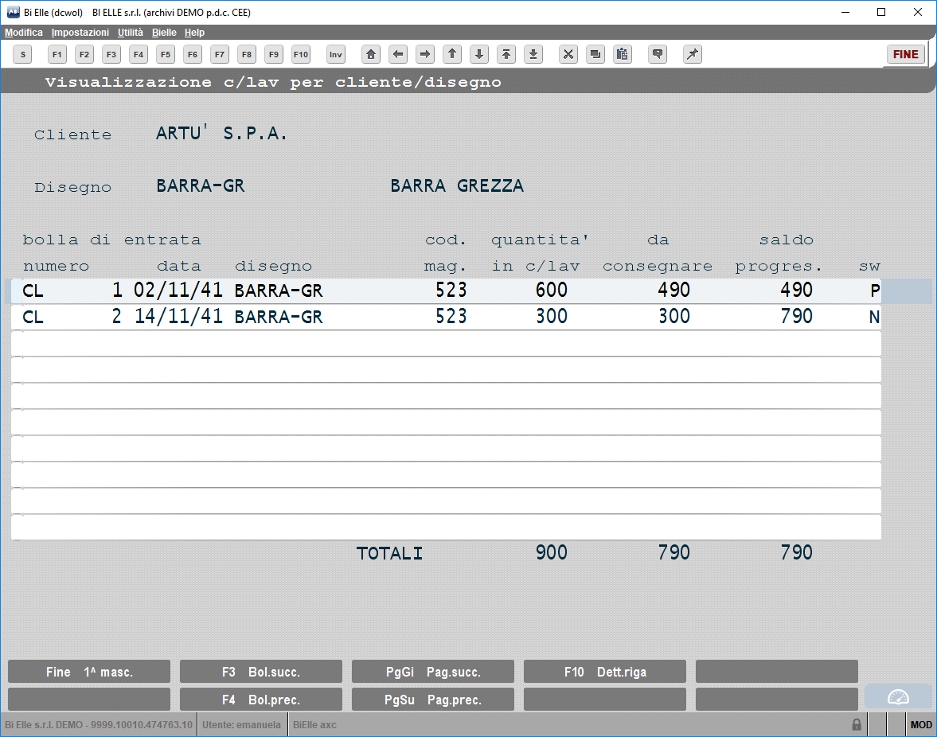Click the F5 toolbar key
The image size is (937, 737).
[166, 54]
